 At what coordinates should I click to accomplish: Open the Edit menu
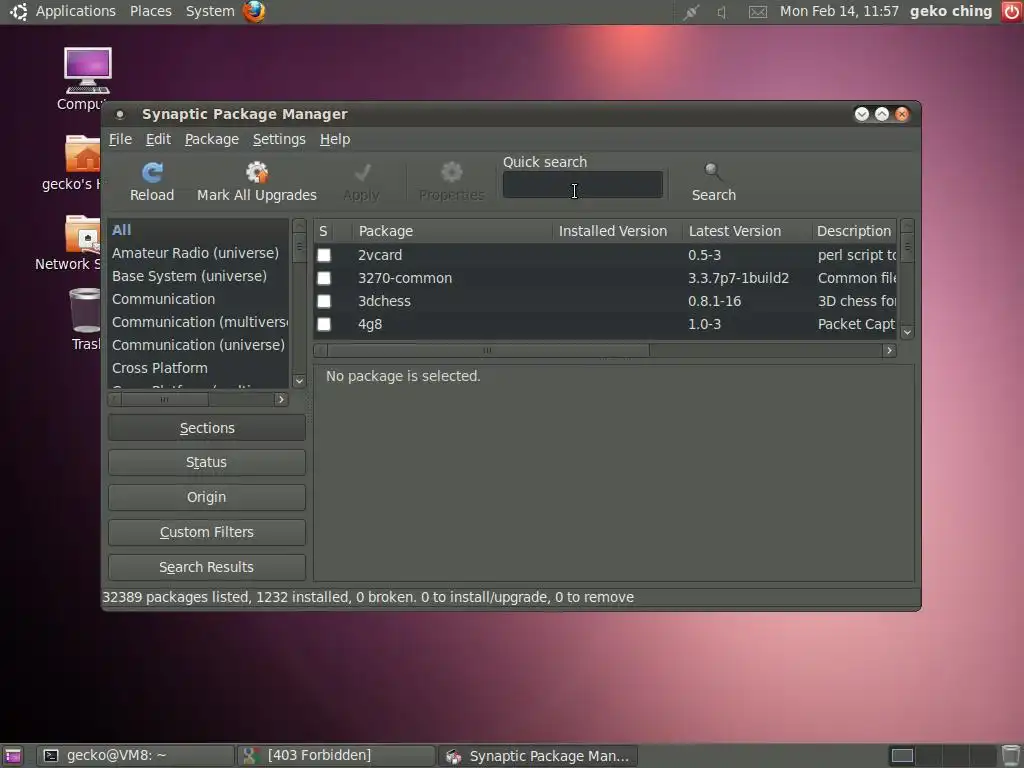pos(158,139)
